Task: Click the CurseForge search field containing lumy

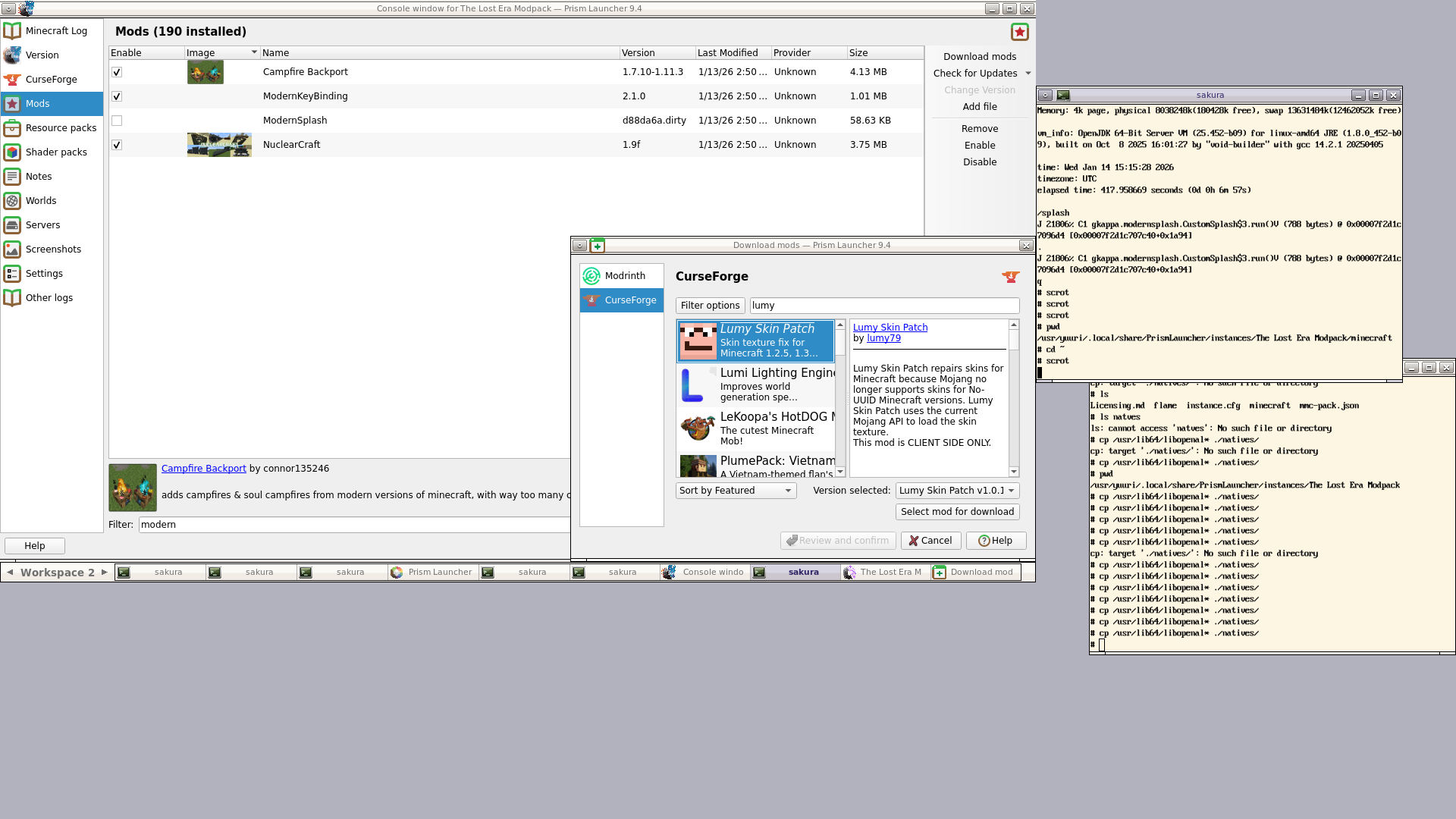Action: coord(883,306)
